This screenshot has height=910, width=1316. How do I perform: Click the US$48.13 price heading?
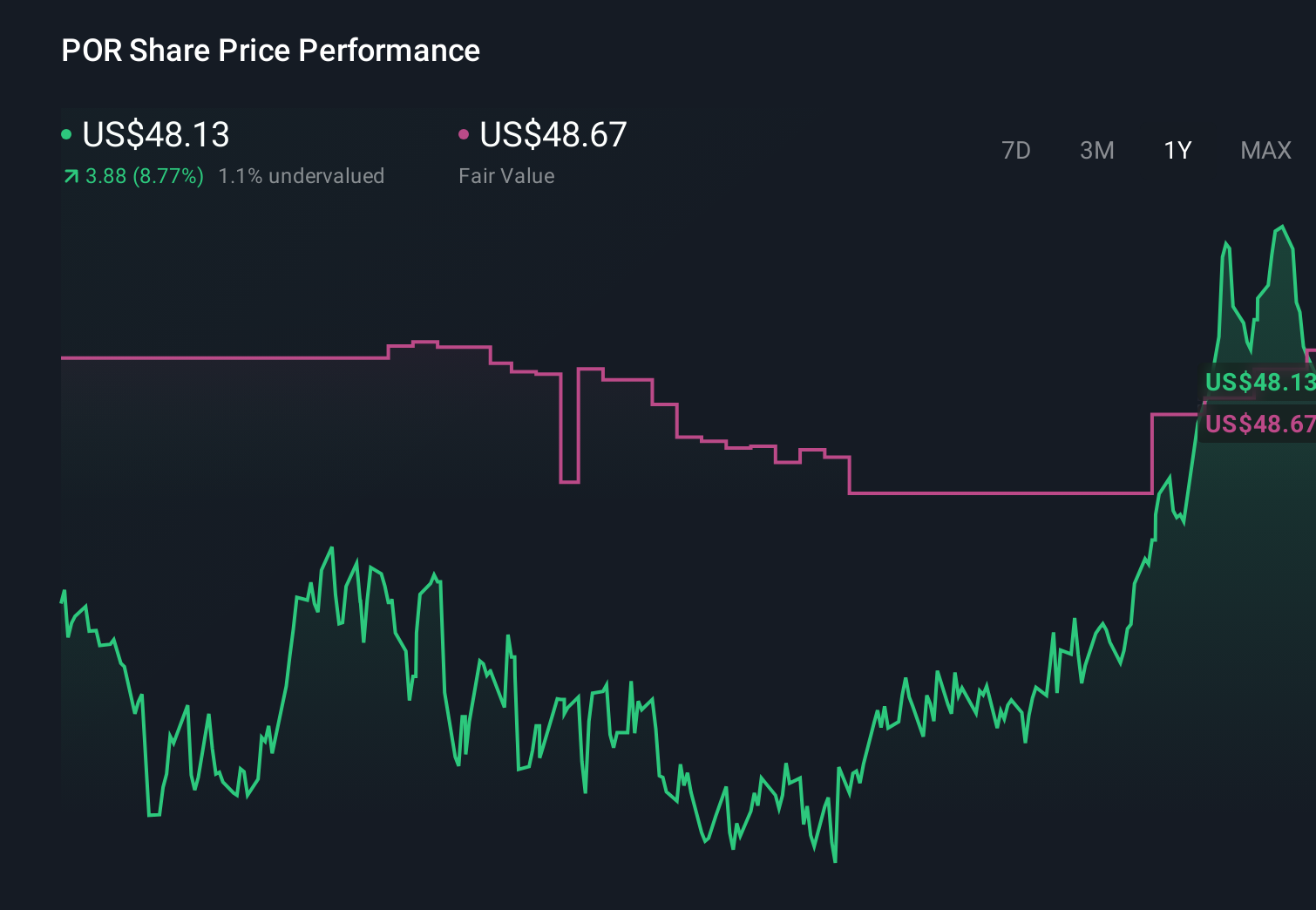[x=155, y=133]
